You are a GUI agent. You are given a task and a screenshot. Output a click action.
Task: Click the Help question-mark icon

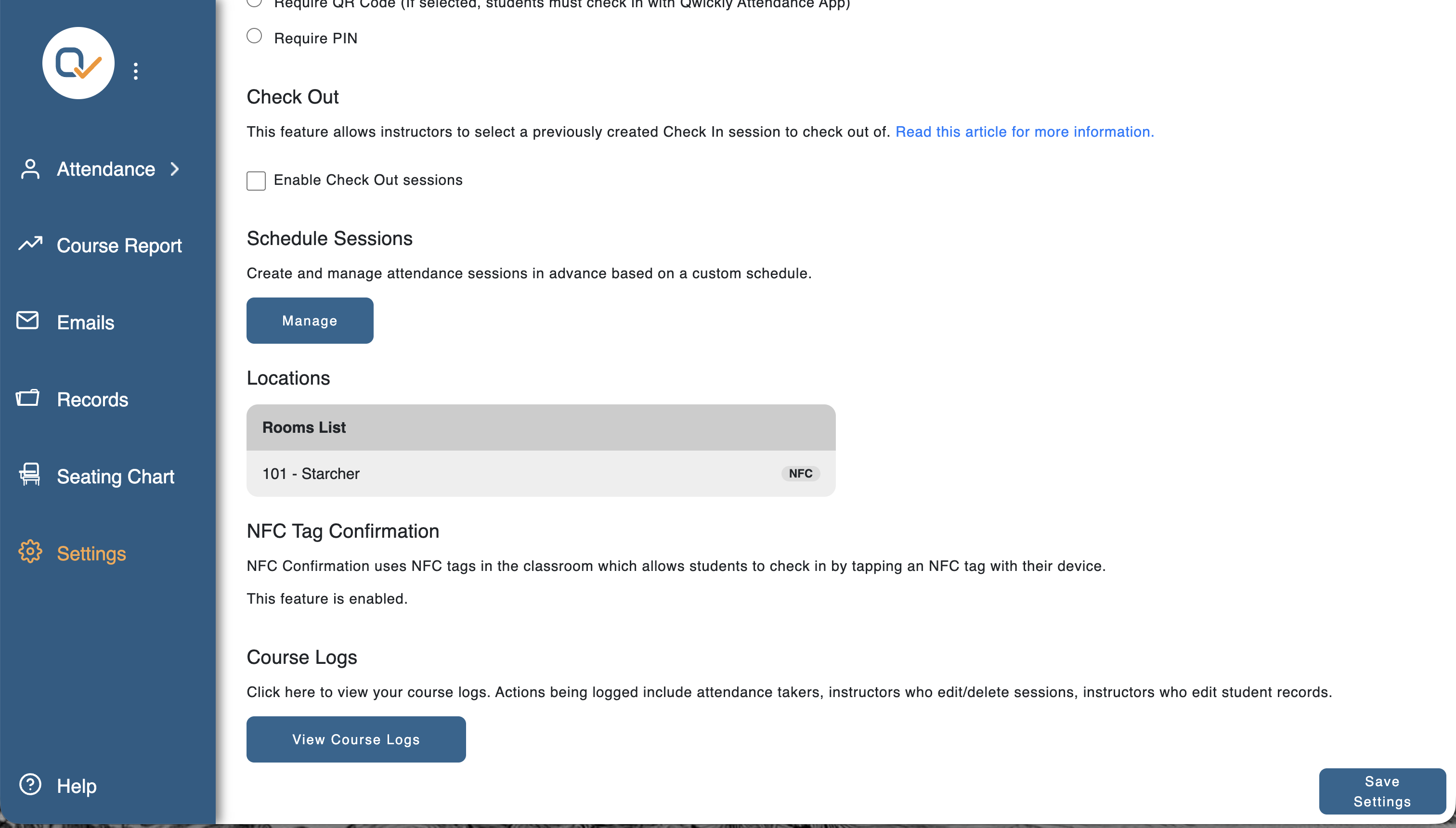click(x=30, y=785)
